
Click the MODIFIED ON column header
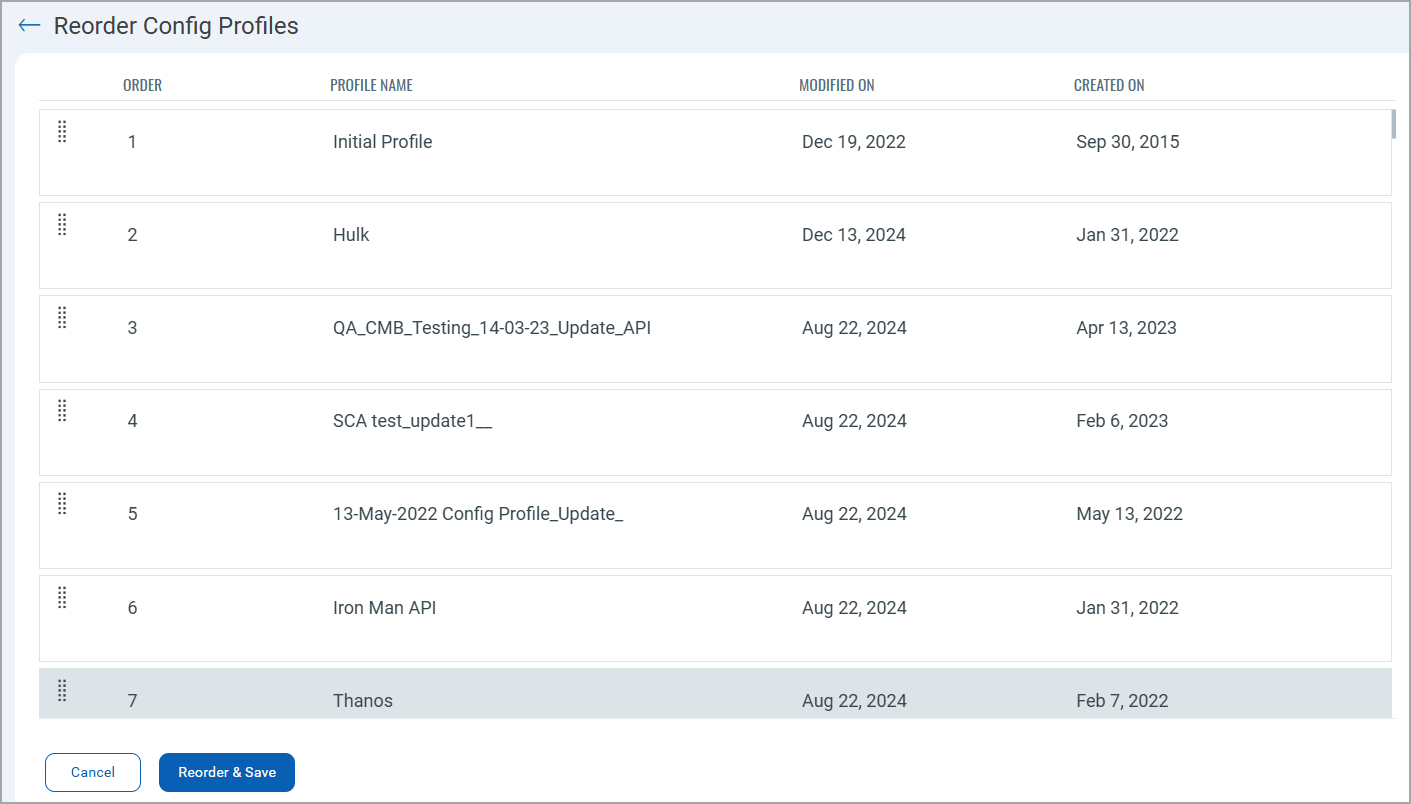pos(837,86)
